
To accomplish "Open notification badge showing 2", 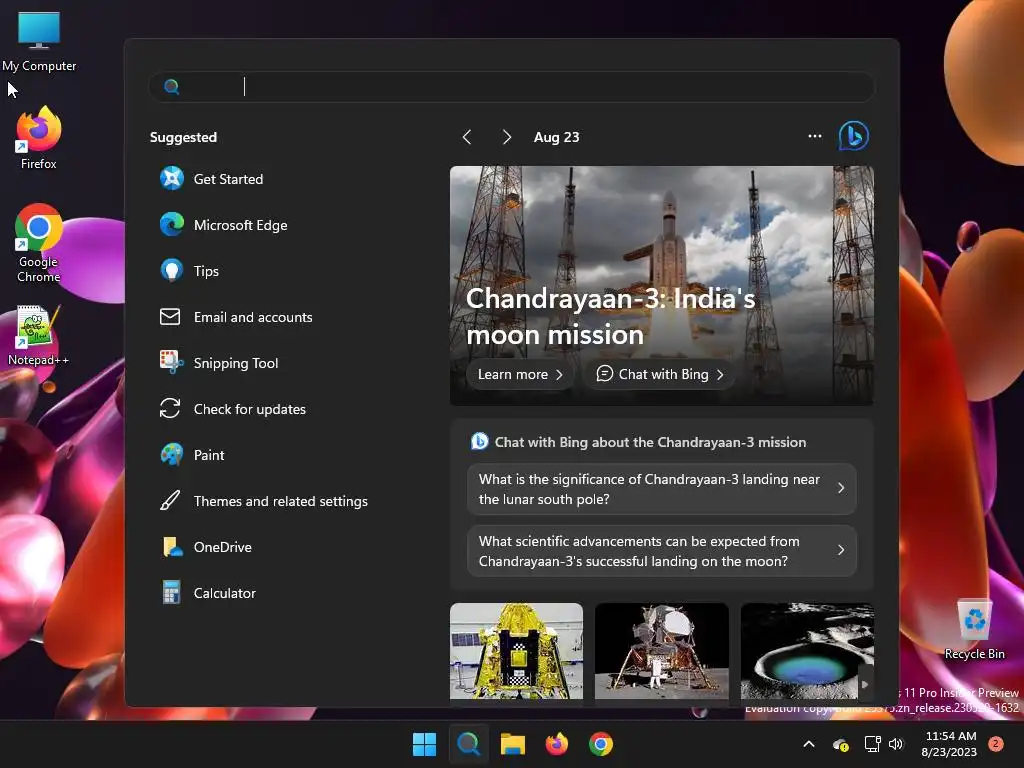I will pyautogui.click(x=996, y=743).
